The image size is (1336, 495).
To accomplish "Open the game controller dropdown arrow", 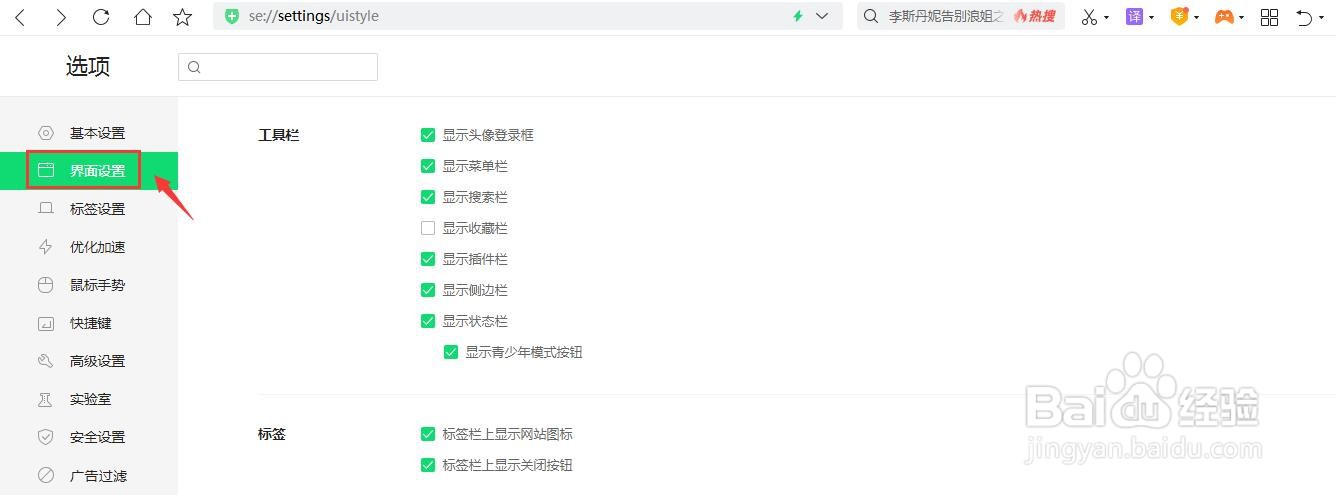I will click(x=1242, y=18).
